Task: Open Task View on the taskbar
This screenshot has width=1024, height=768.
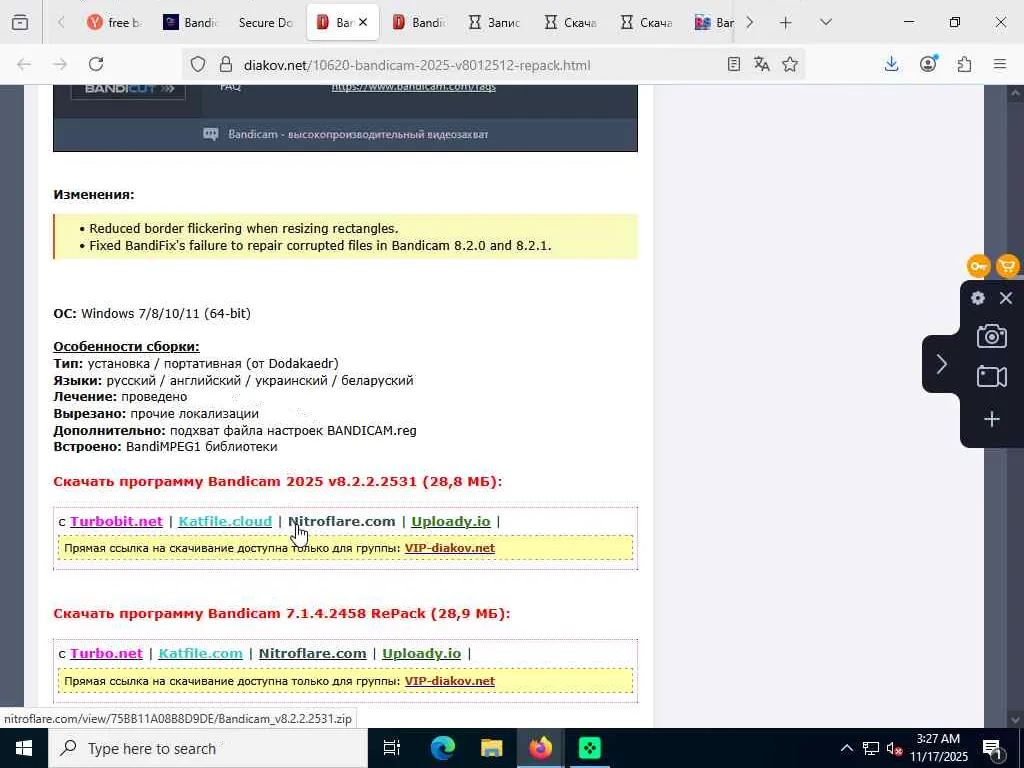Action: pyautogui.click(x=392, y=748)
